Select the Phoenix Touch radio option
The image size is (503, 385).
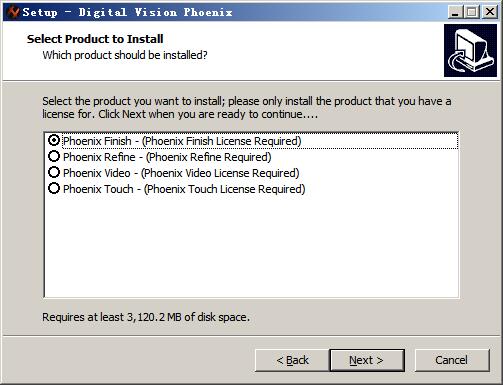point(54,188)
